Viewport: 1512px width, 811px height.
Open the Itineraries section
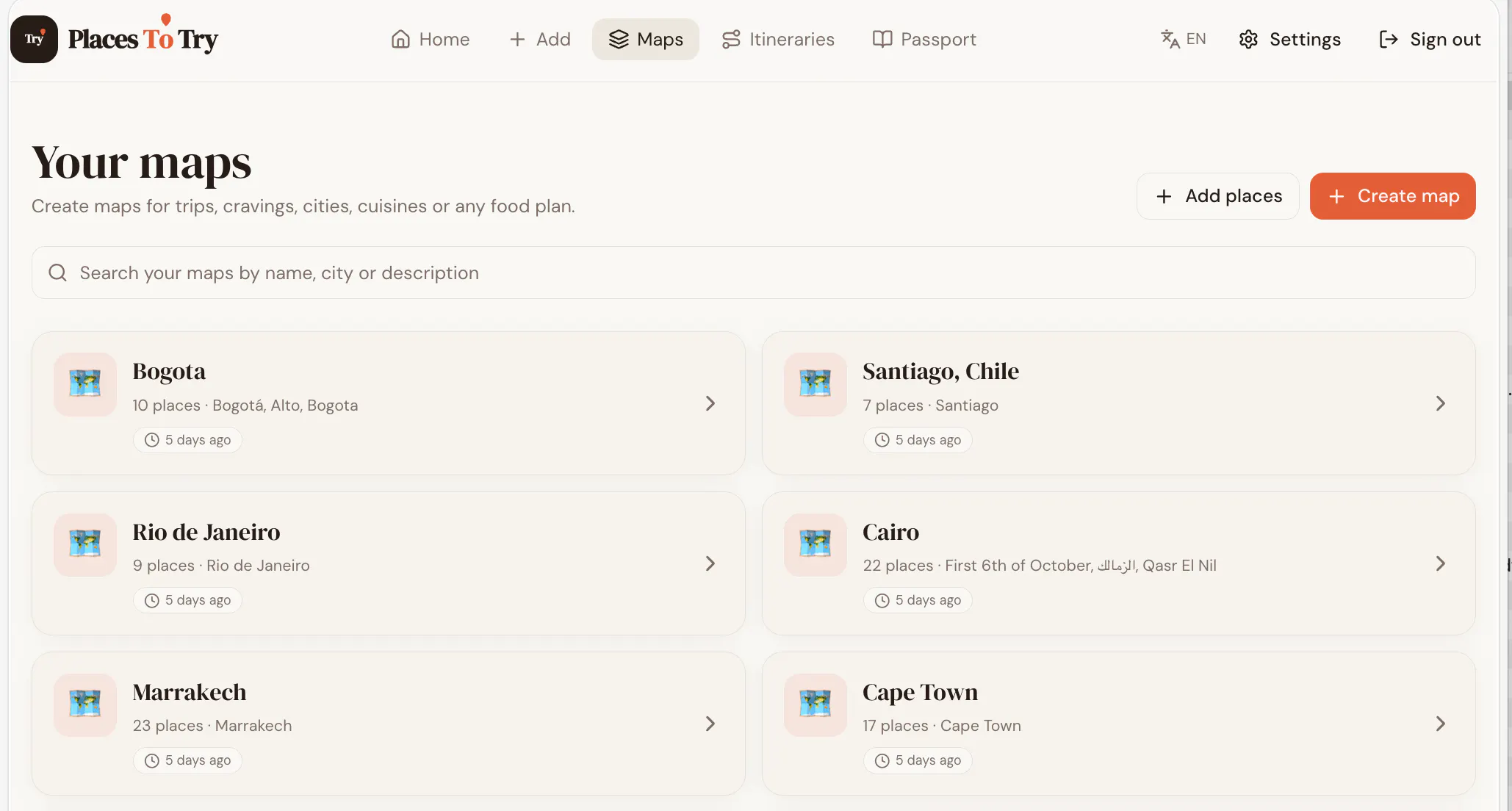pyautogui.click(x=778, y=39)
